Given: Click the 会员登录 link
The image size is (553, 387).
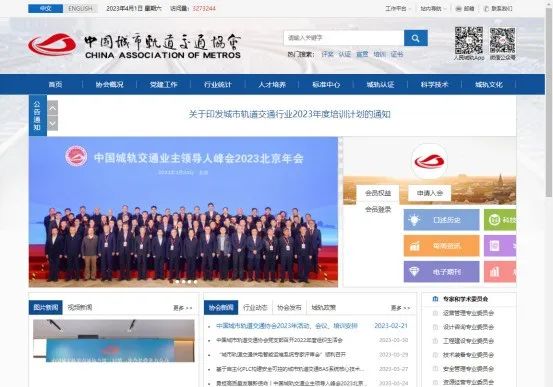Looking at the screenshot, I should point(378,210).
